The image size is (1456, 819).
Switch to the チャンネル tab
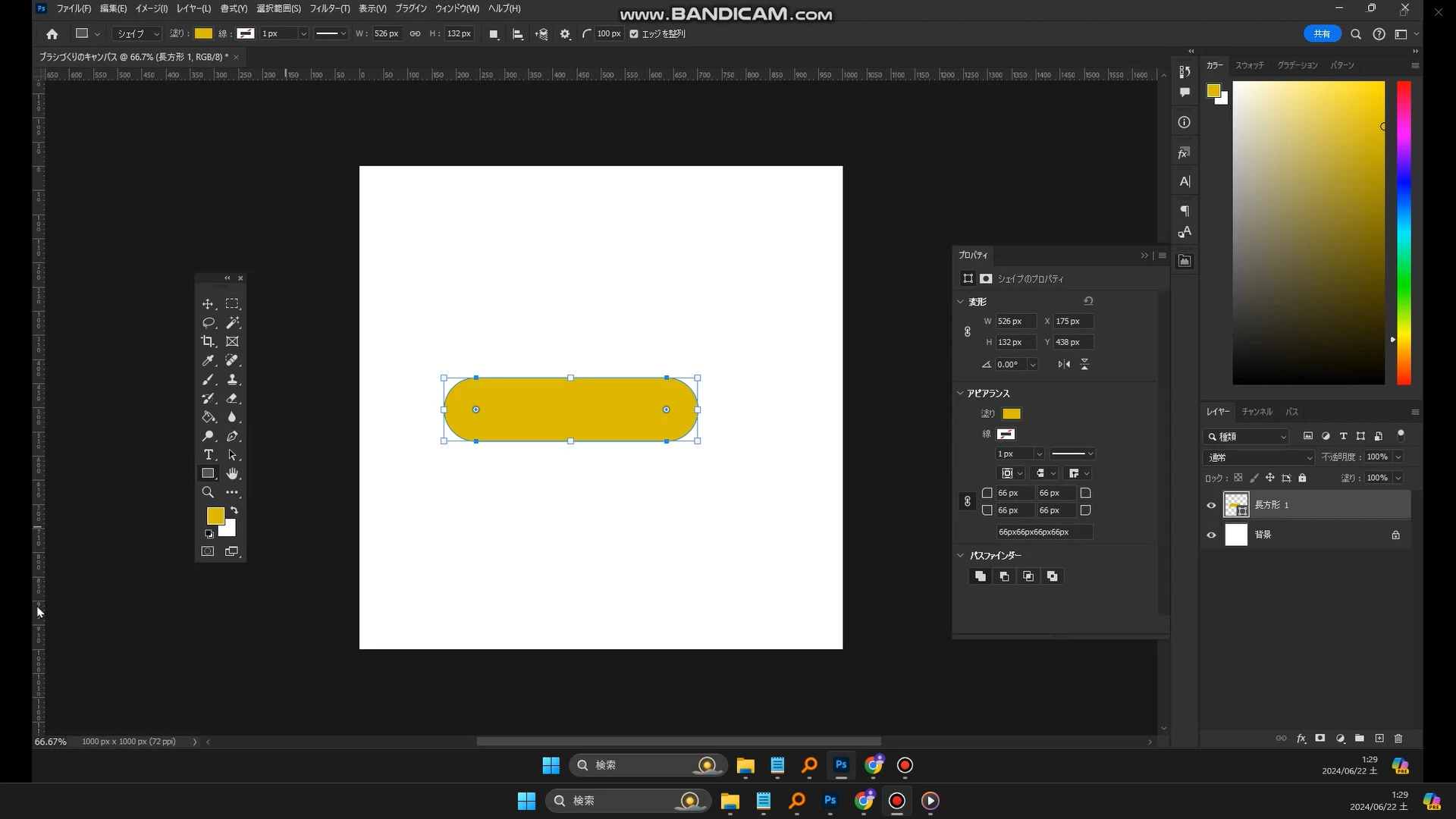(1257, 412)
